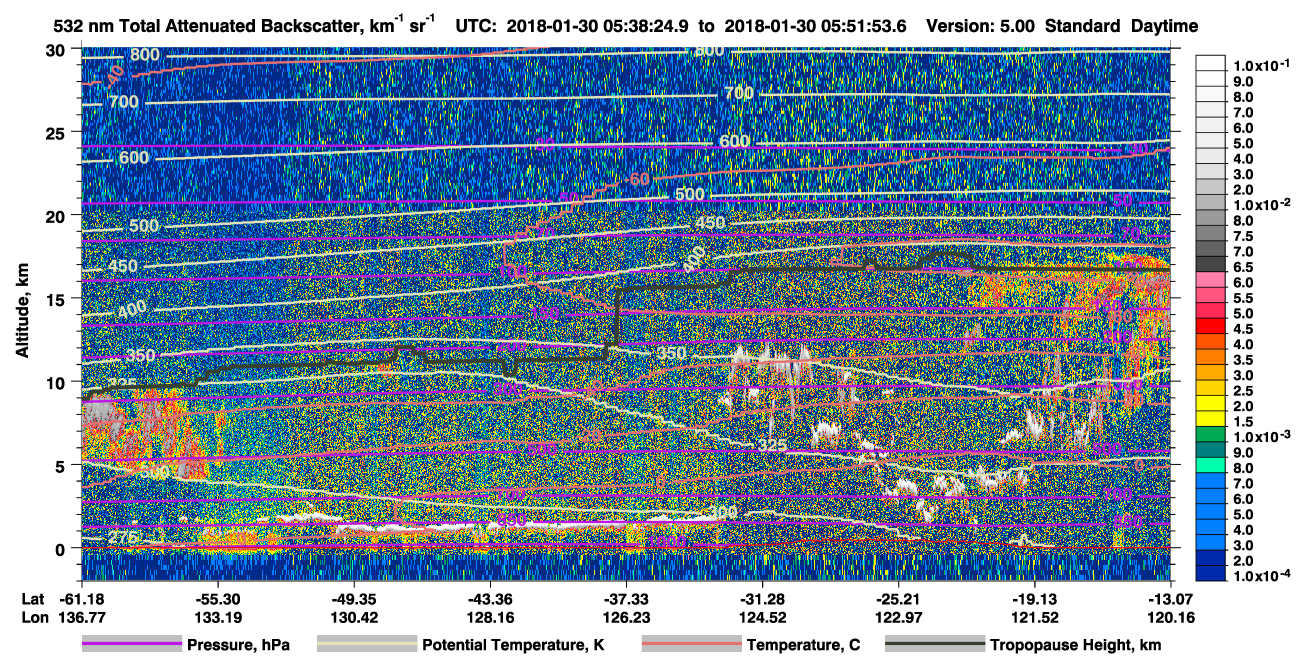Click the 'Daytime' word in the title
This screenshot has height=667, width=1300.
point(1164,27)
